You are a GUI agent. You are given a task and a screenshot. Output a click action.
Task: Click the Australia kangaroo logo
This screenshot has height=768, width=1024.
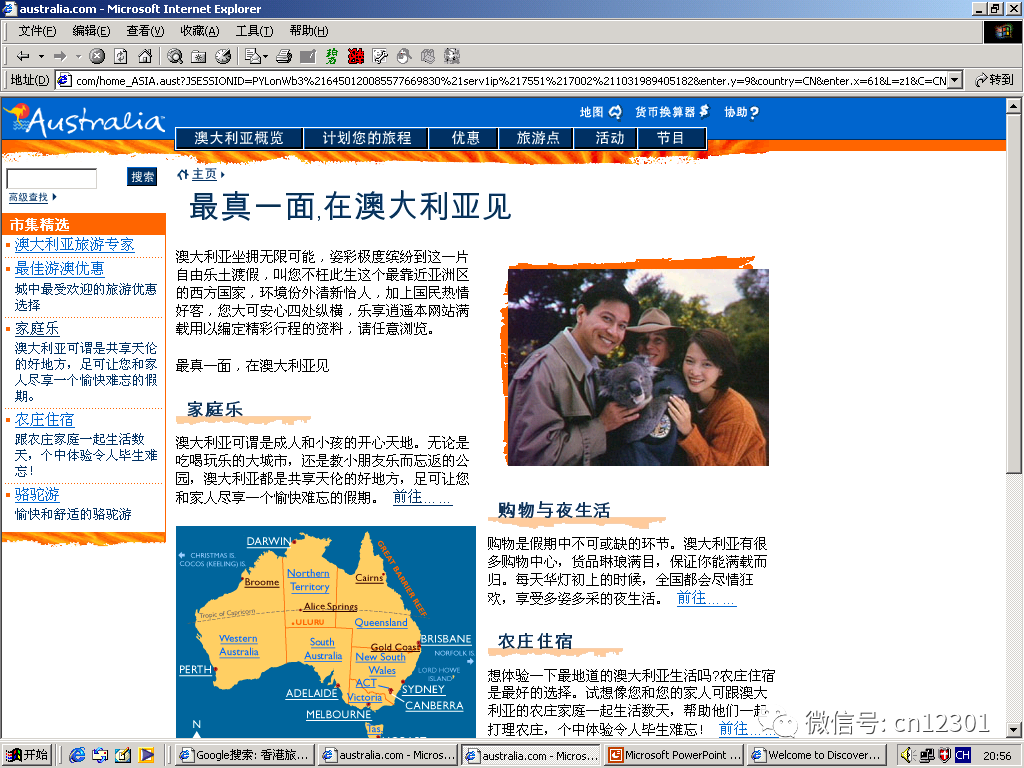(x=84, y=120)
